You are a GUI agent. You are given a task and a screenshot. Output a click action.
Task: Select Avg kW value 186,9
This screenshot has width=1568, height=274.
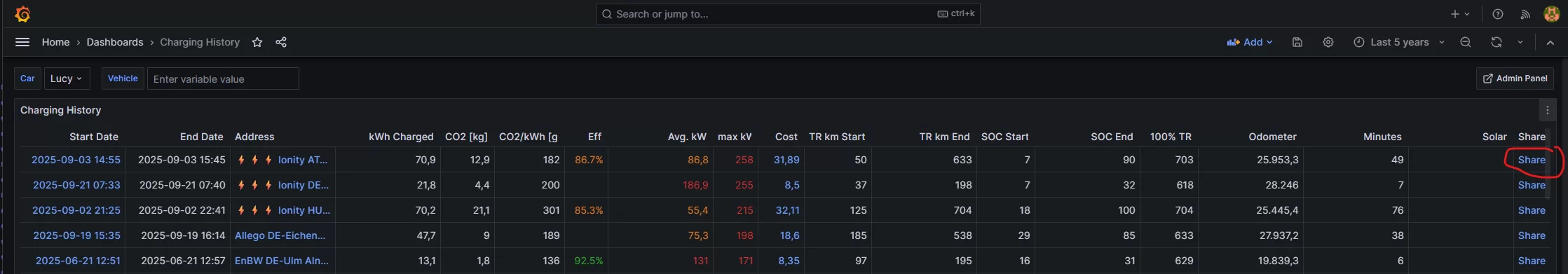[x=695, y=185]
